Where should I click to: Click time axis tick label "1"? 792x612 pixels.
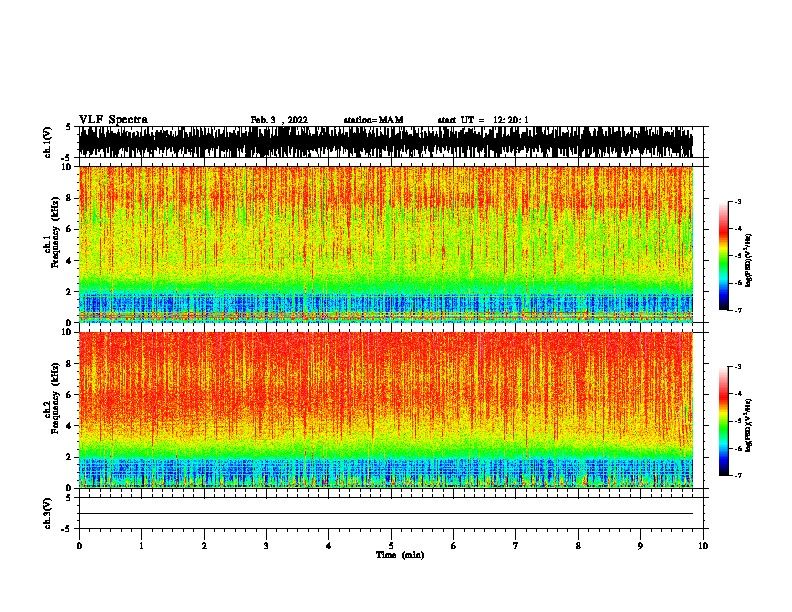coord(141,546)
